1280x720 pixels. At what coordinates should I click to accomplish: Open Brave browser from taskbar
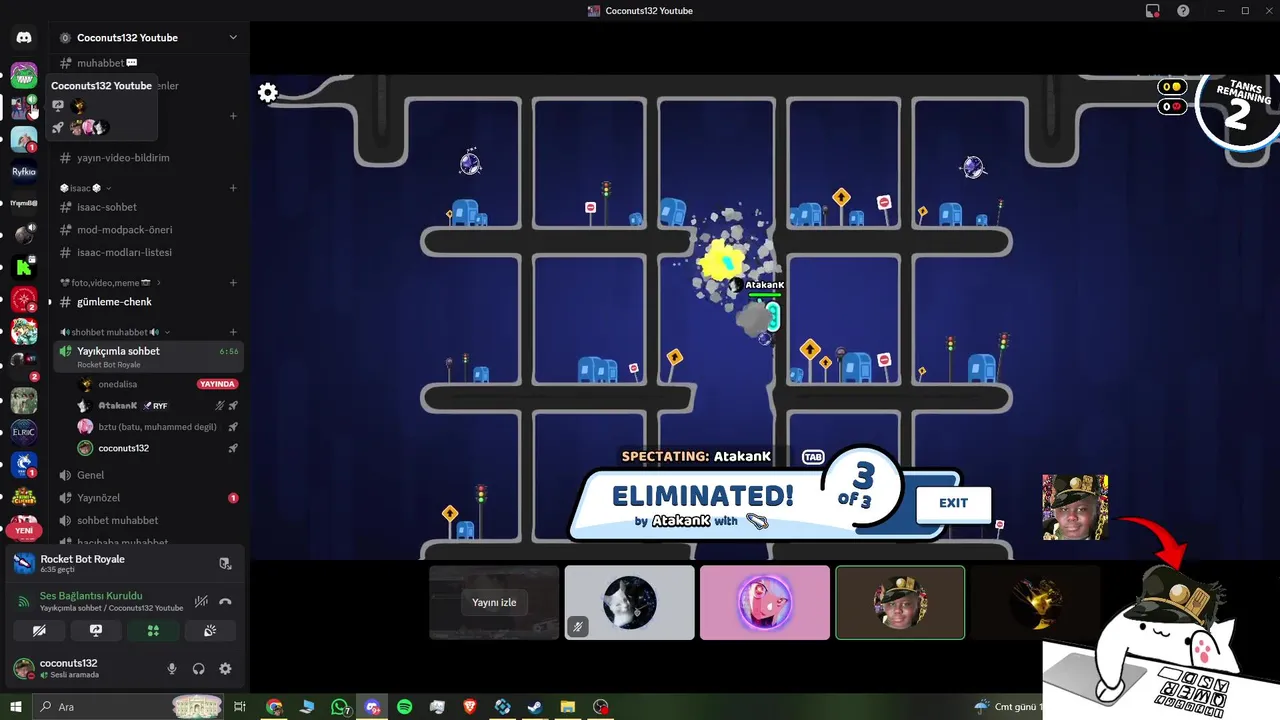pos(470,707)
